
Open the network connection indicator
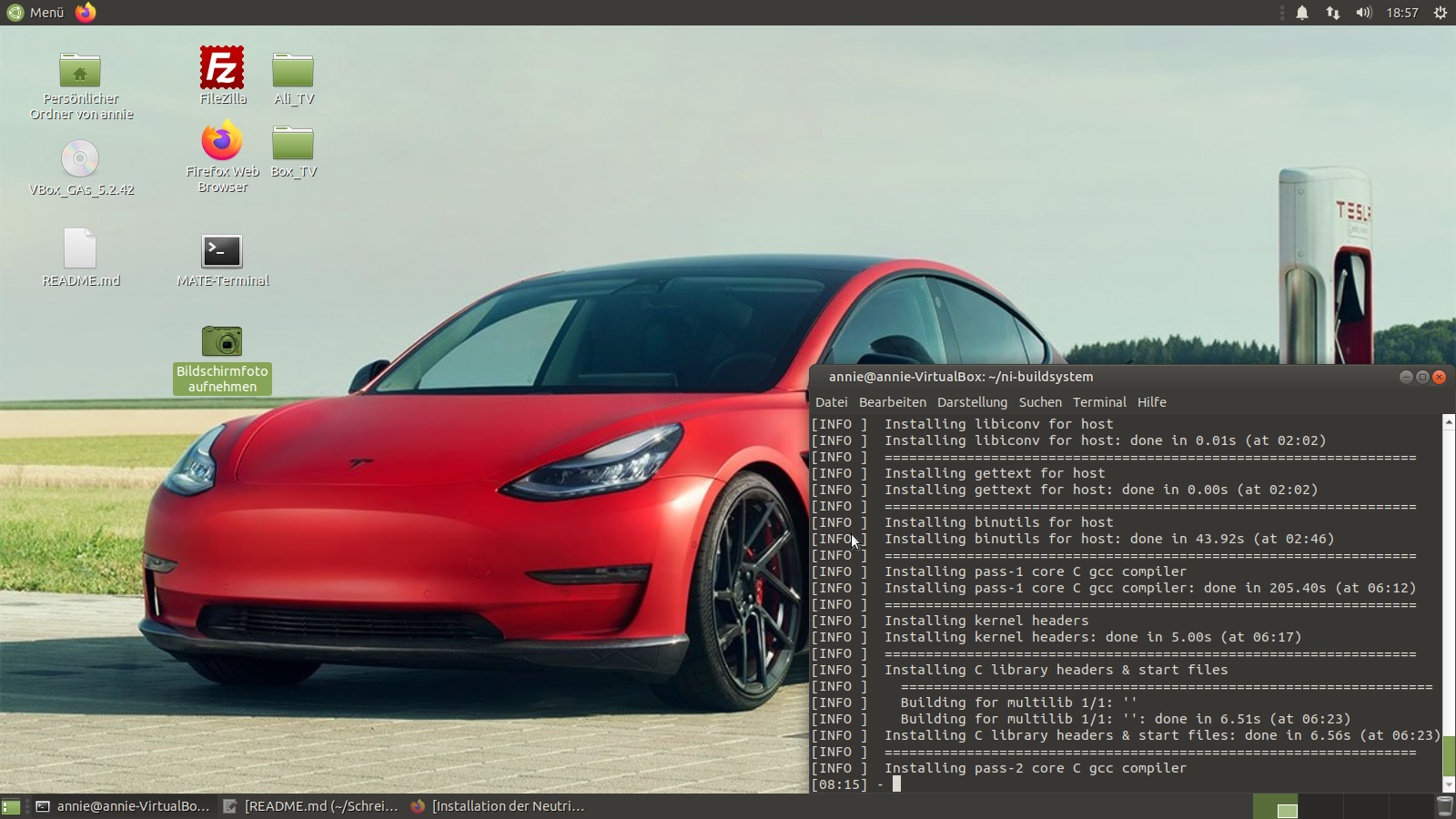[x=1333, y=13]
